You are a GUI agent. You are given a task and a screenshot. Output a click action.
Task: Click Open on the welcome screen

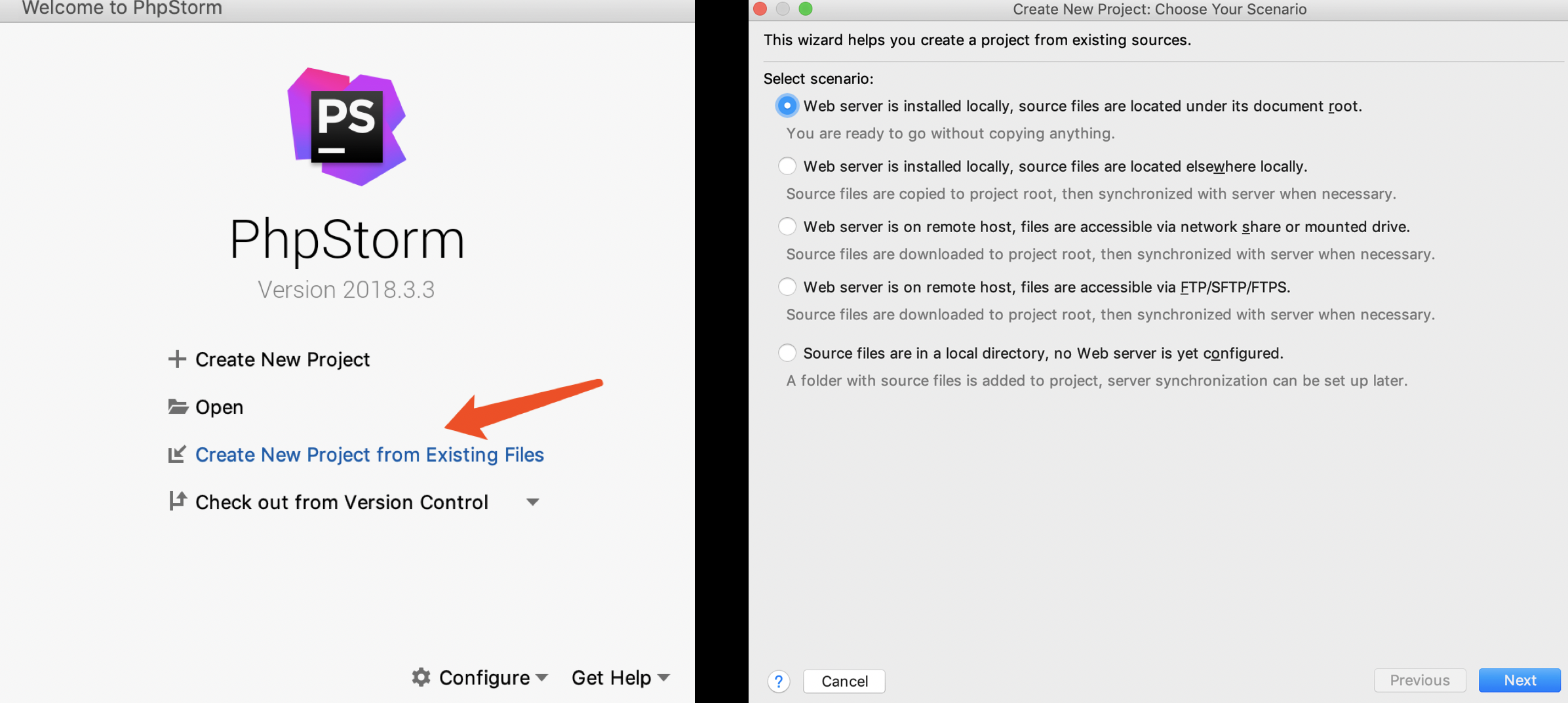coord(219,407)
